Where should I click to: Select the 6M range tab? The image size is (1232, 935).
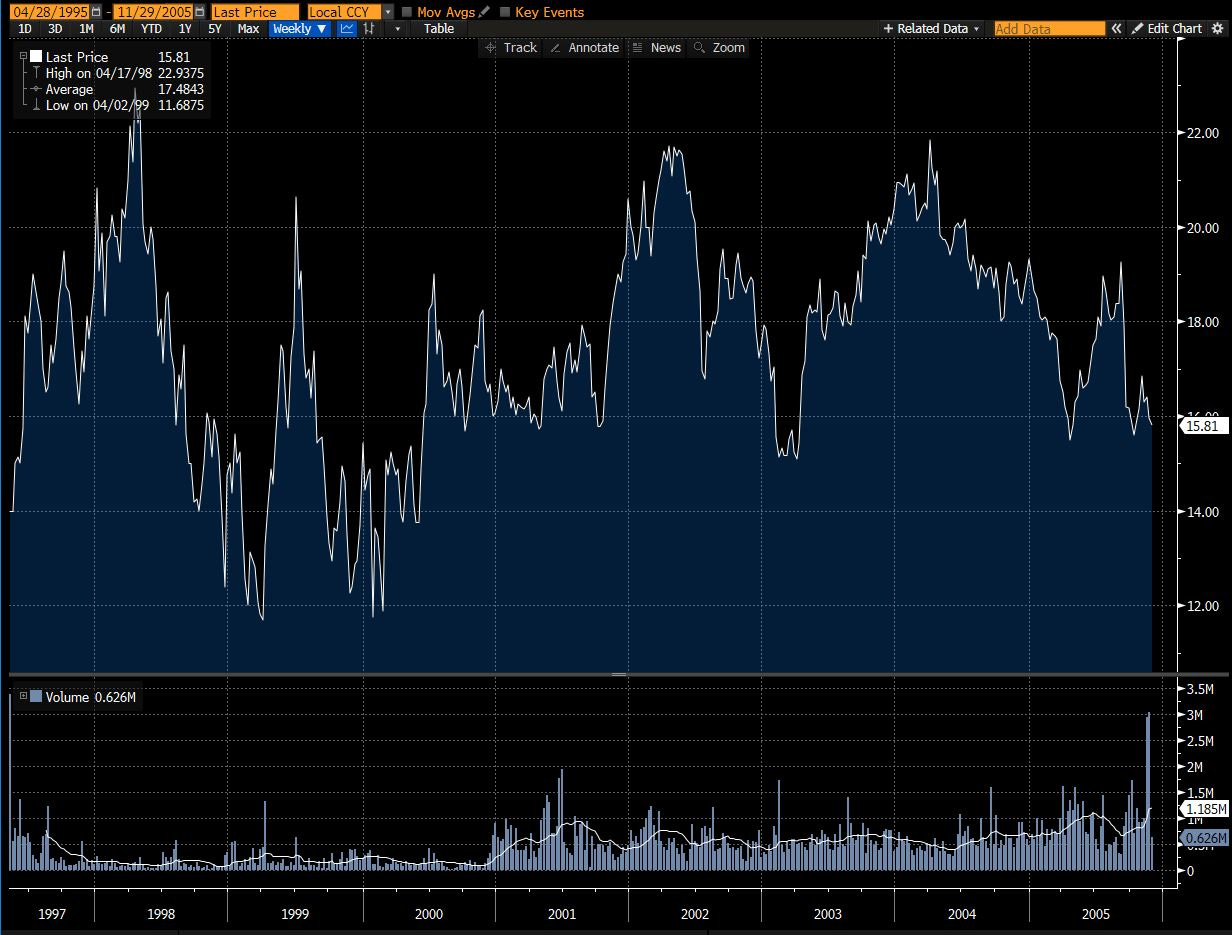pos(117,29)
